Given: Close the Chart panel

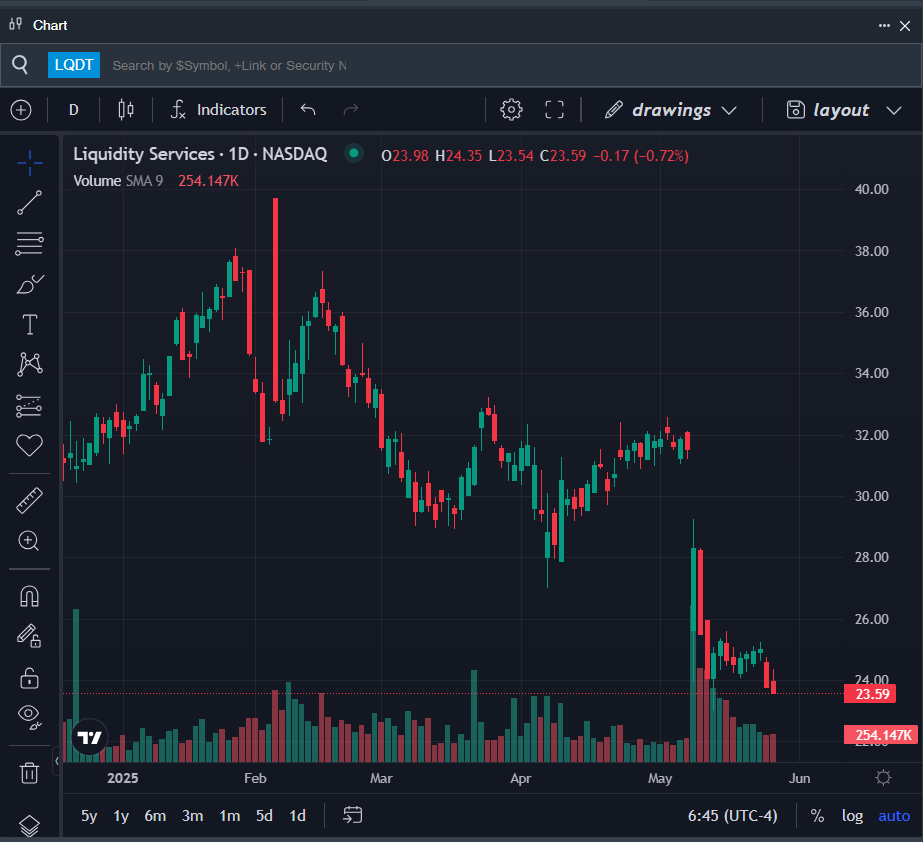Looking at the screenshot, I should pyautogui.click(x=905, y=26).
